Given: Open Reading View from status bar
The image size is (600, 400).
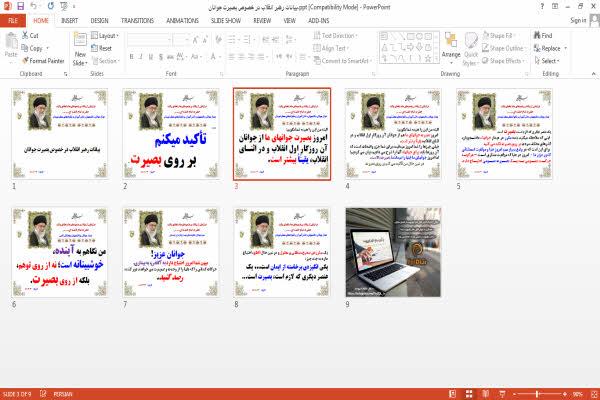Looking at the screenshot, I should click(486, 394).
